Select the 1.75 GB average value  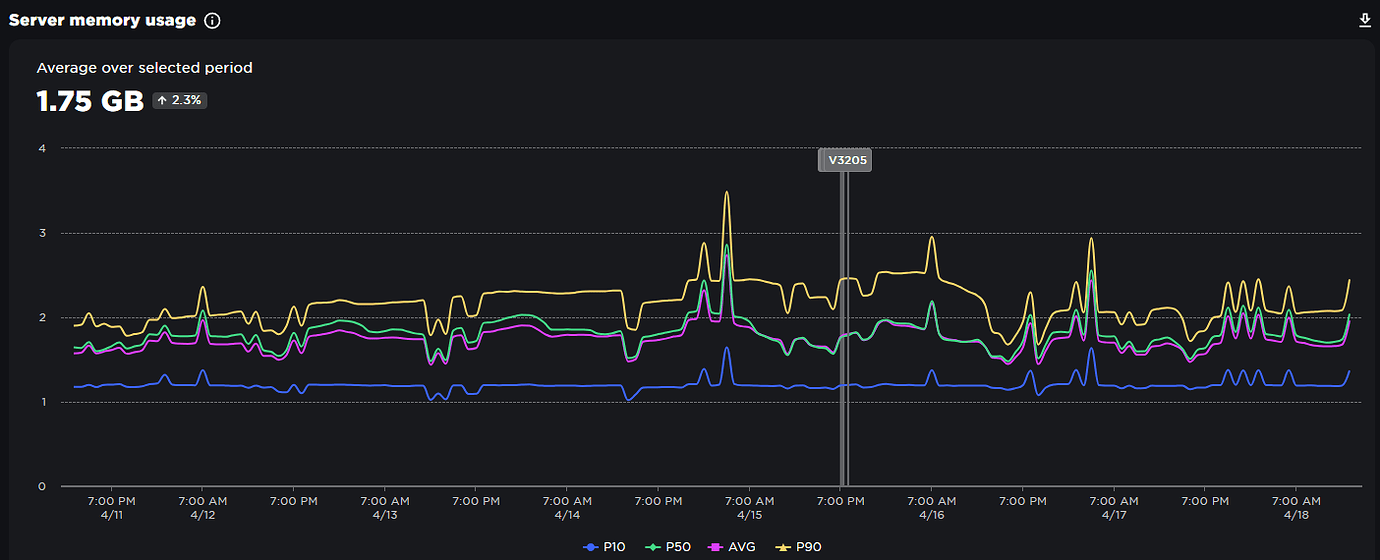pyautogui.click(x=90, y=101)
